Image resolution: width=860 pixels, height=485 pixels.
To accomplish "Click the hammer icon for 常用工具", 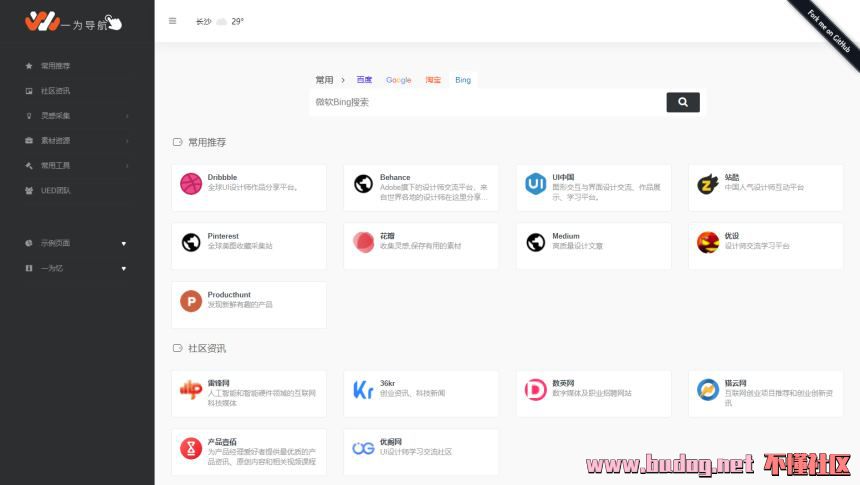I will pyautogui.click(x=29, y=166).
